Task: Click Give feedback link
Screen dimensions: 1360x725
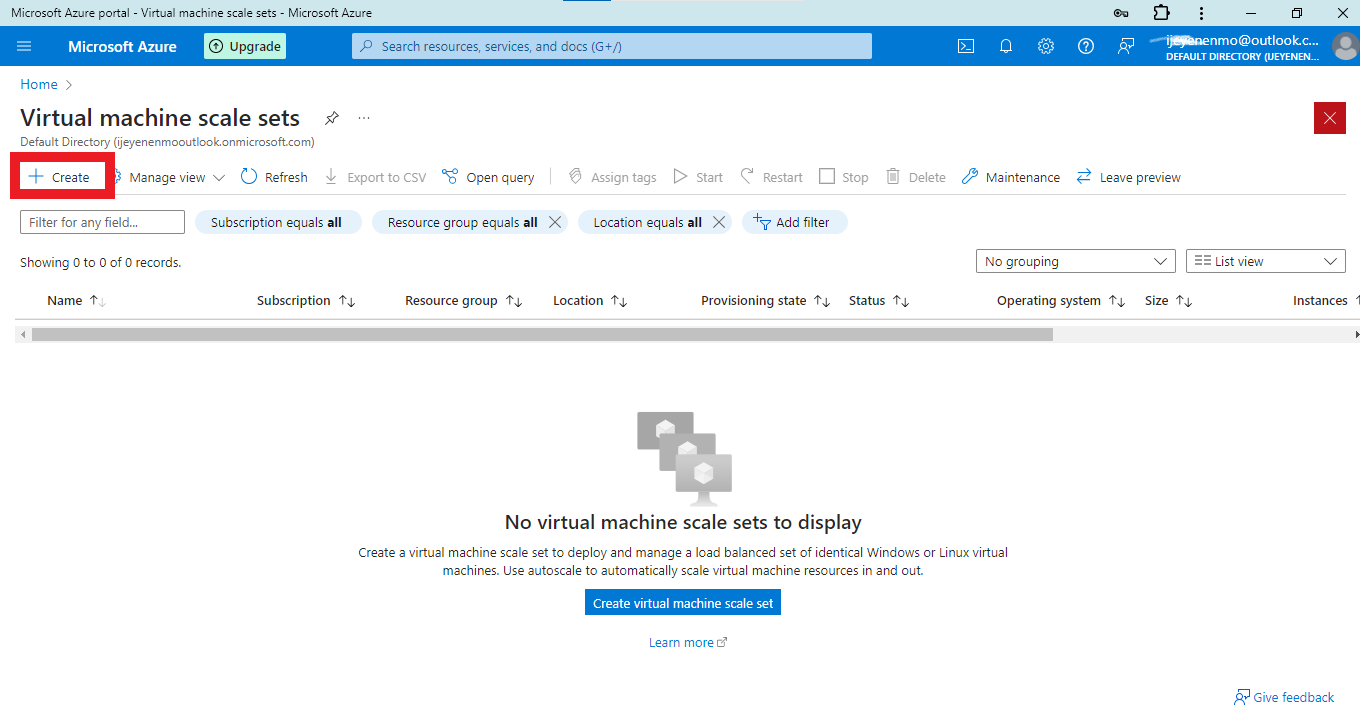Action: click(x=1284, y=697)
